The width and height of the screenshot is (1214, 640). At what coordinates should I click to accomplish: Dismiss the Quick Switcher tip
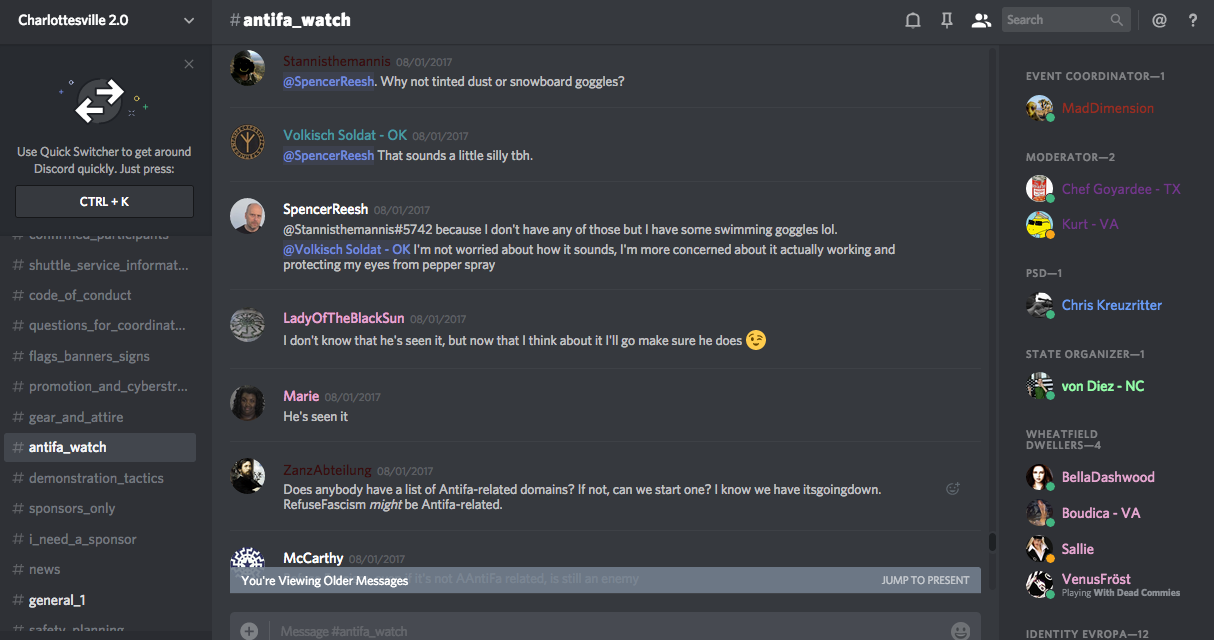pos(189,64)
